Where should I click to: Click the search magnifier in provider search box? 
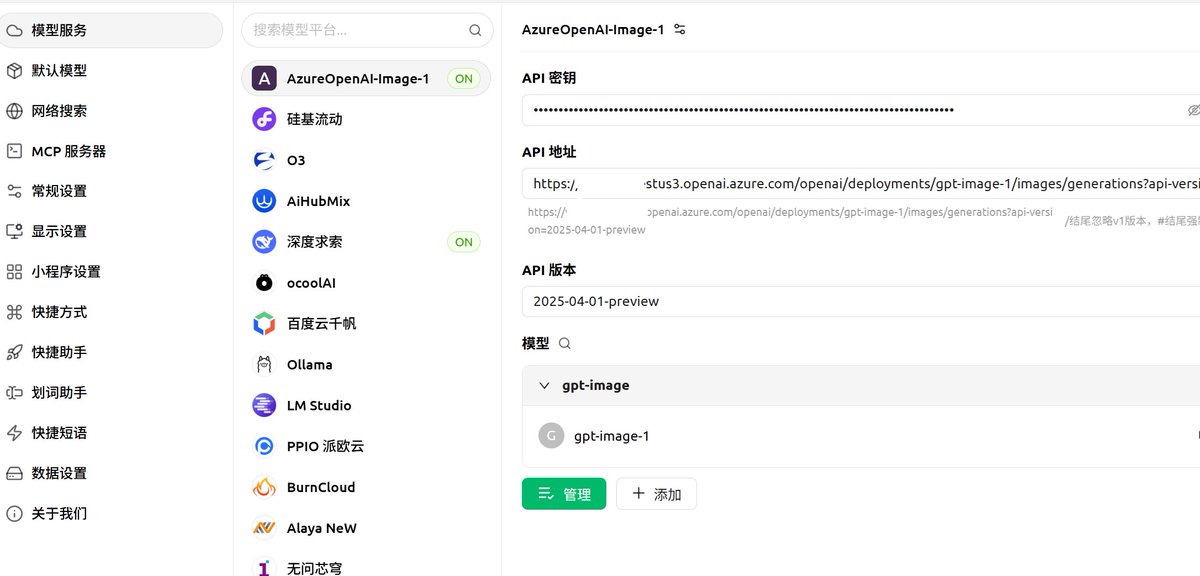[x=475, y=30]
